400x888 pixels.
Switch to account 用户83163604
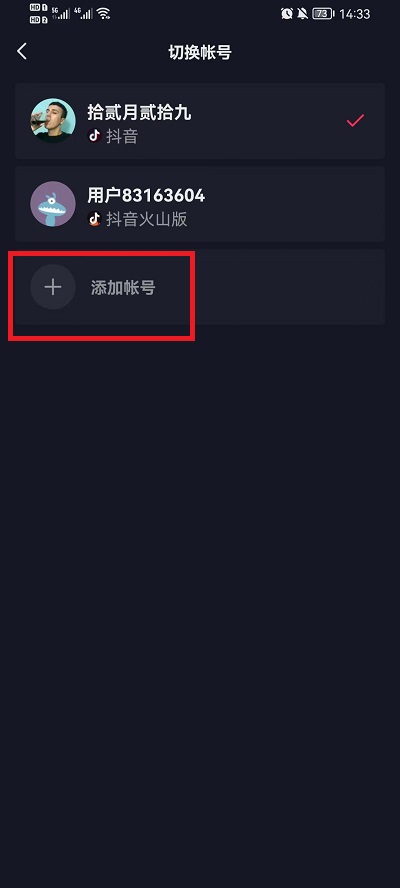pyautogui.click(x=200, y=204)
